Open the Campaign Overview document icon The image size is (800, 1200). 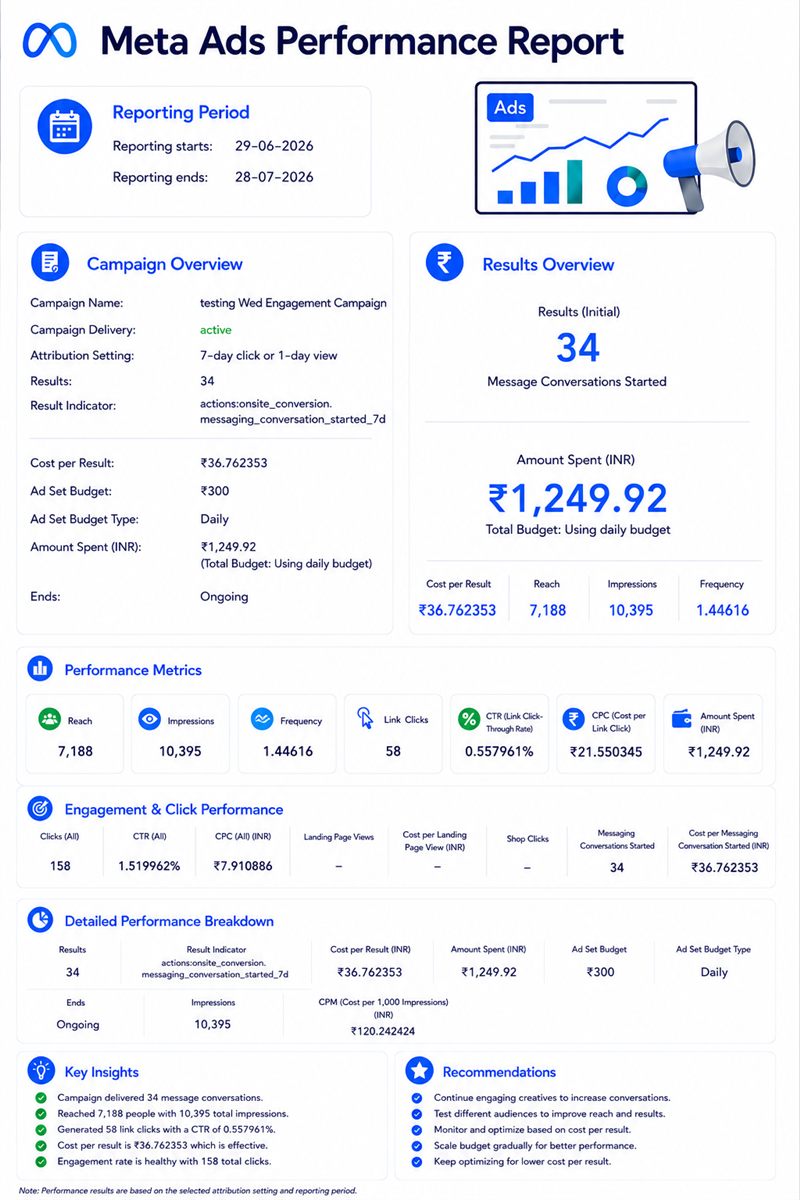coord(50,263)
